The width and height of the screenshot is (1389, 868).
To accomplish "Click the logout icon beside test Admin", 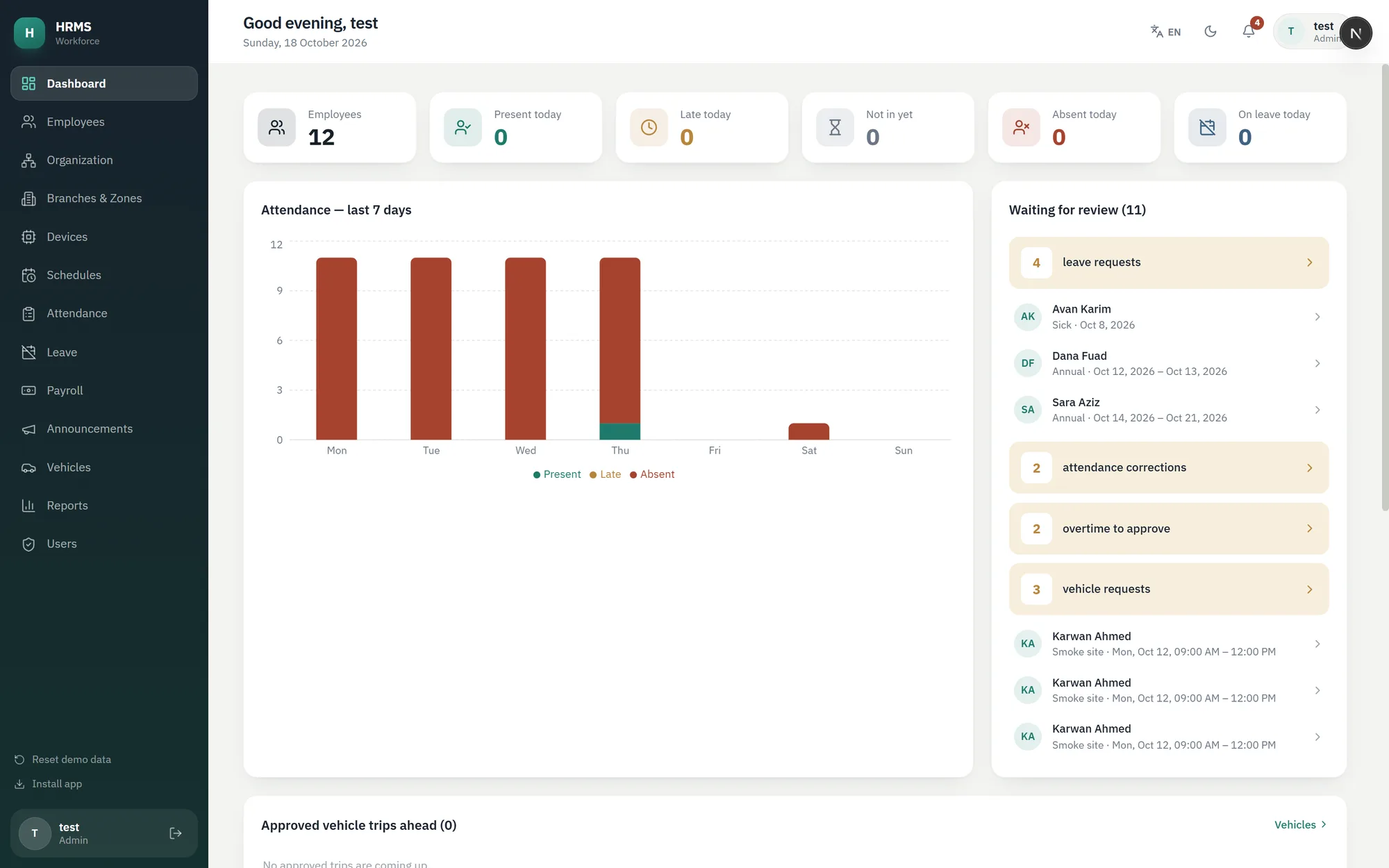I will [176, 833].
